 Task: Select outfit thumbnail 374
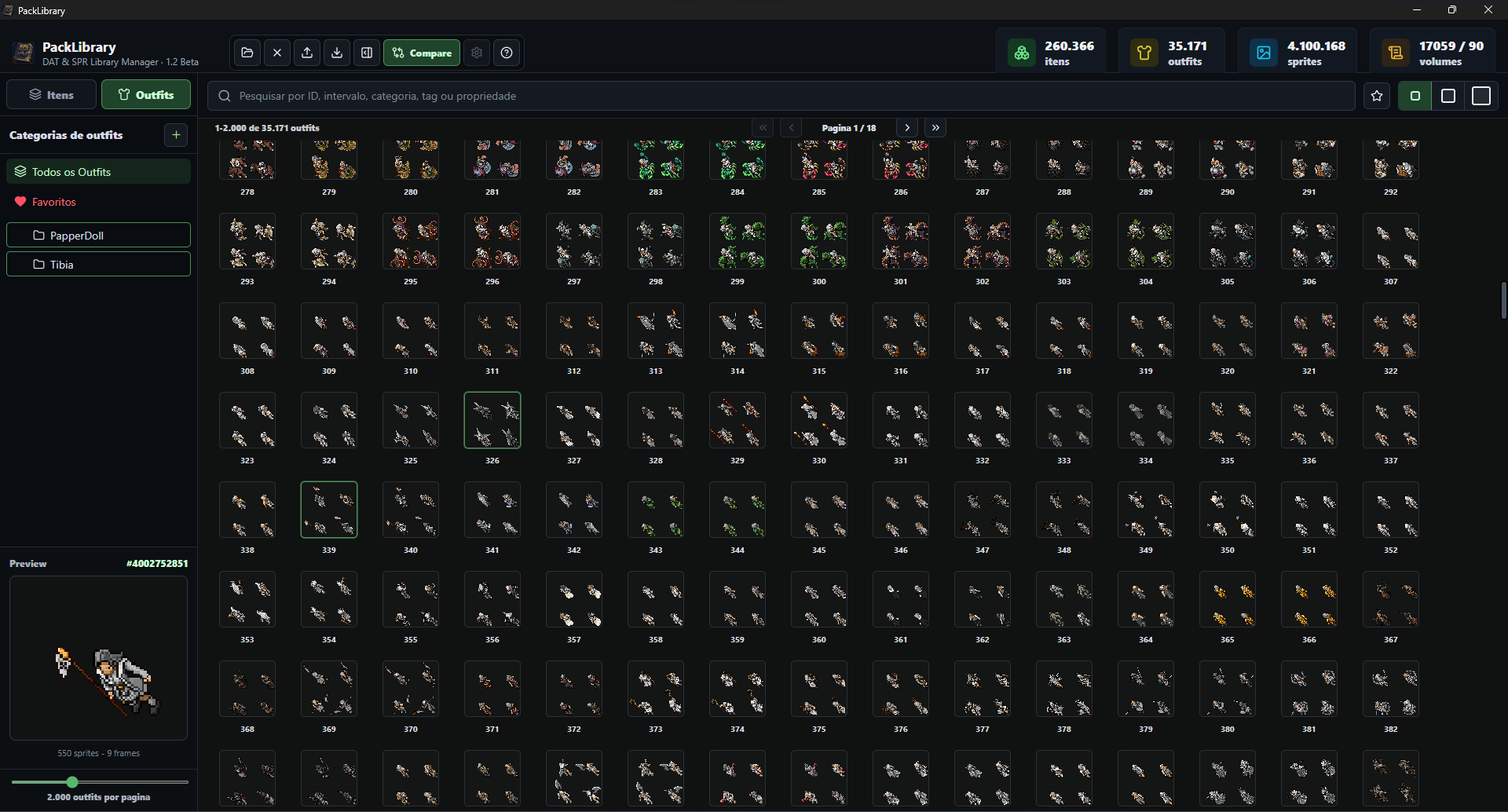pyautogui.click(x=738, y=689)
